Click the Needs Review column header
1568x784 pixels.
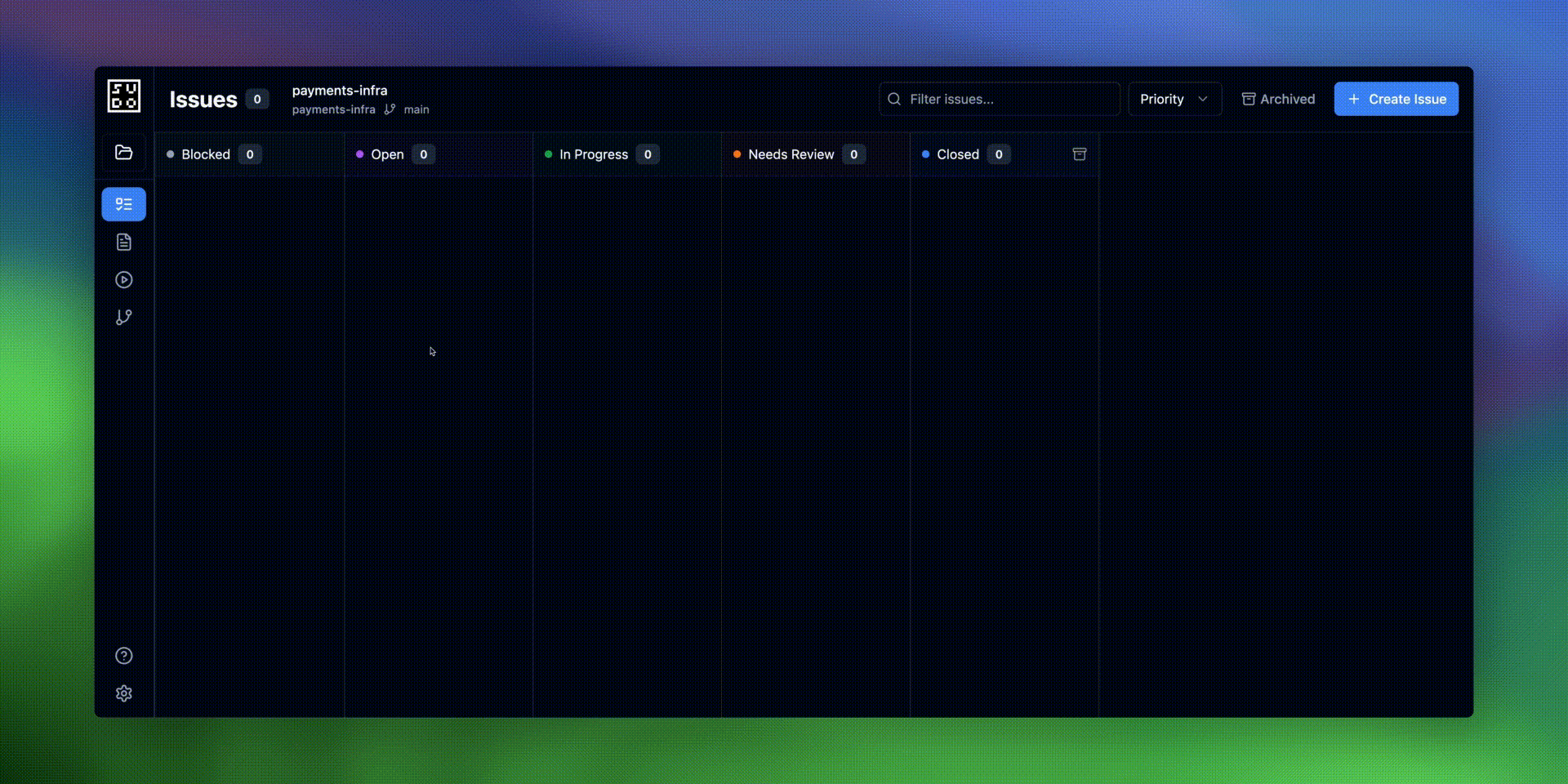click(791, 154)
